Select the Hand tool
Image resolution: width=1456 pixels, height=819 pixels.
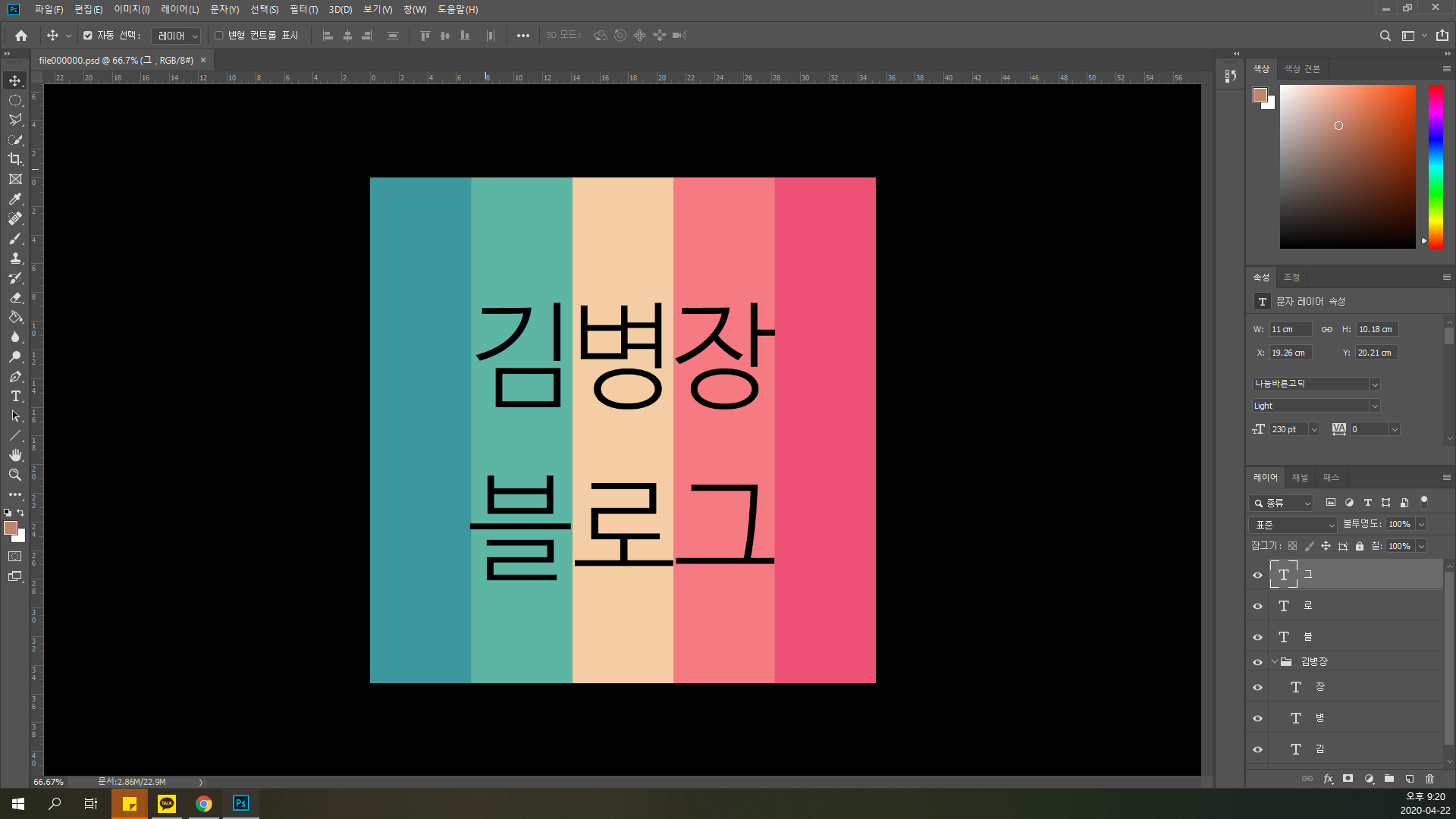coord(15,455)
